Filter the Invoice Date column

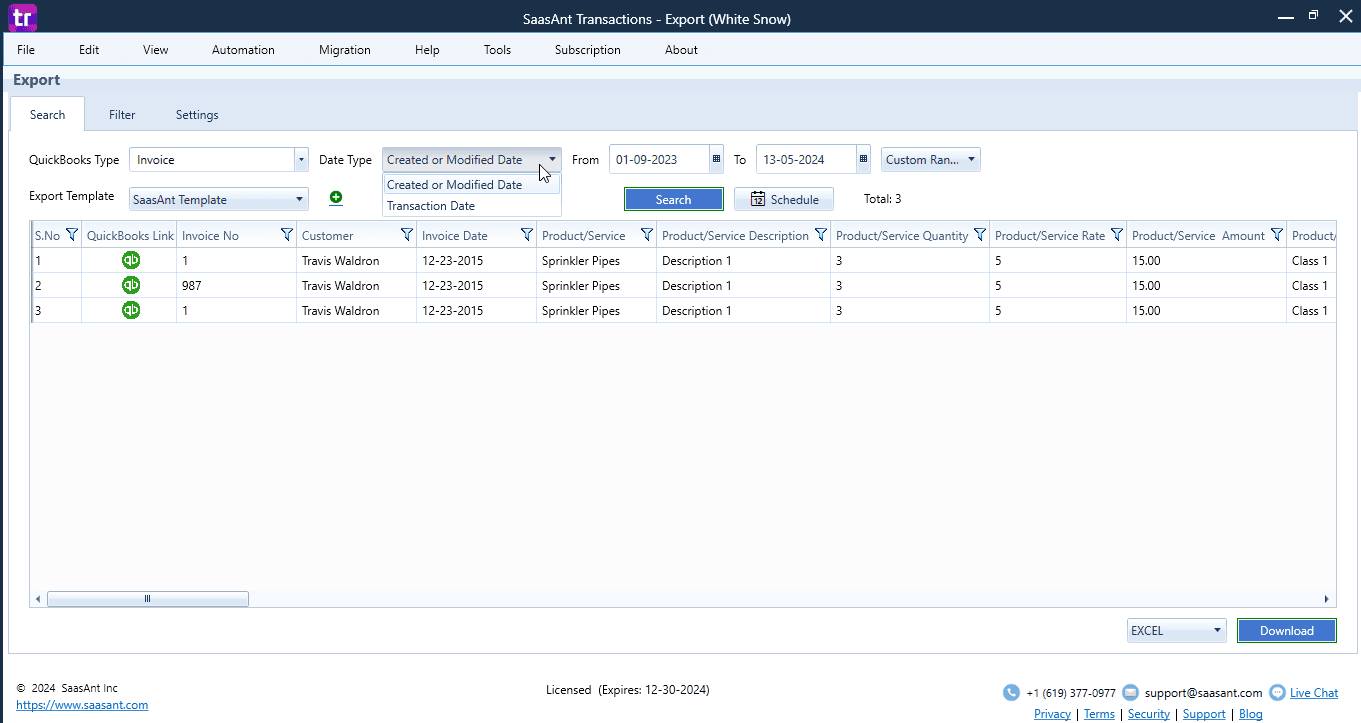[527, 235]
